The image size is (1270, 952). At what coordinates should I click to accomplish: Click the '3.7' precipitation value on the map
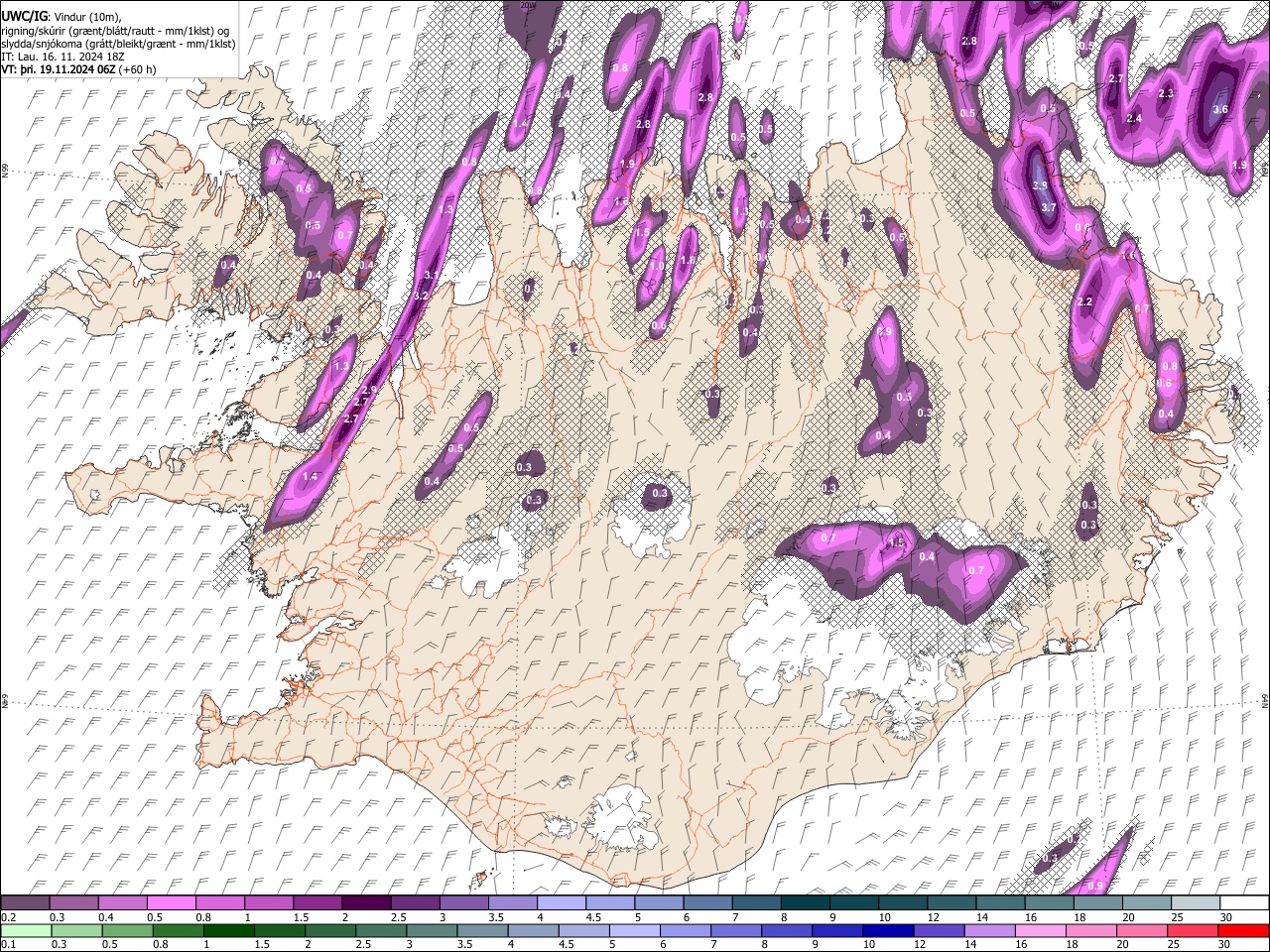pyautogui.click(x=1048, y=207)
